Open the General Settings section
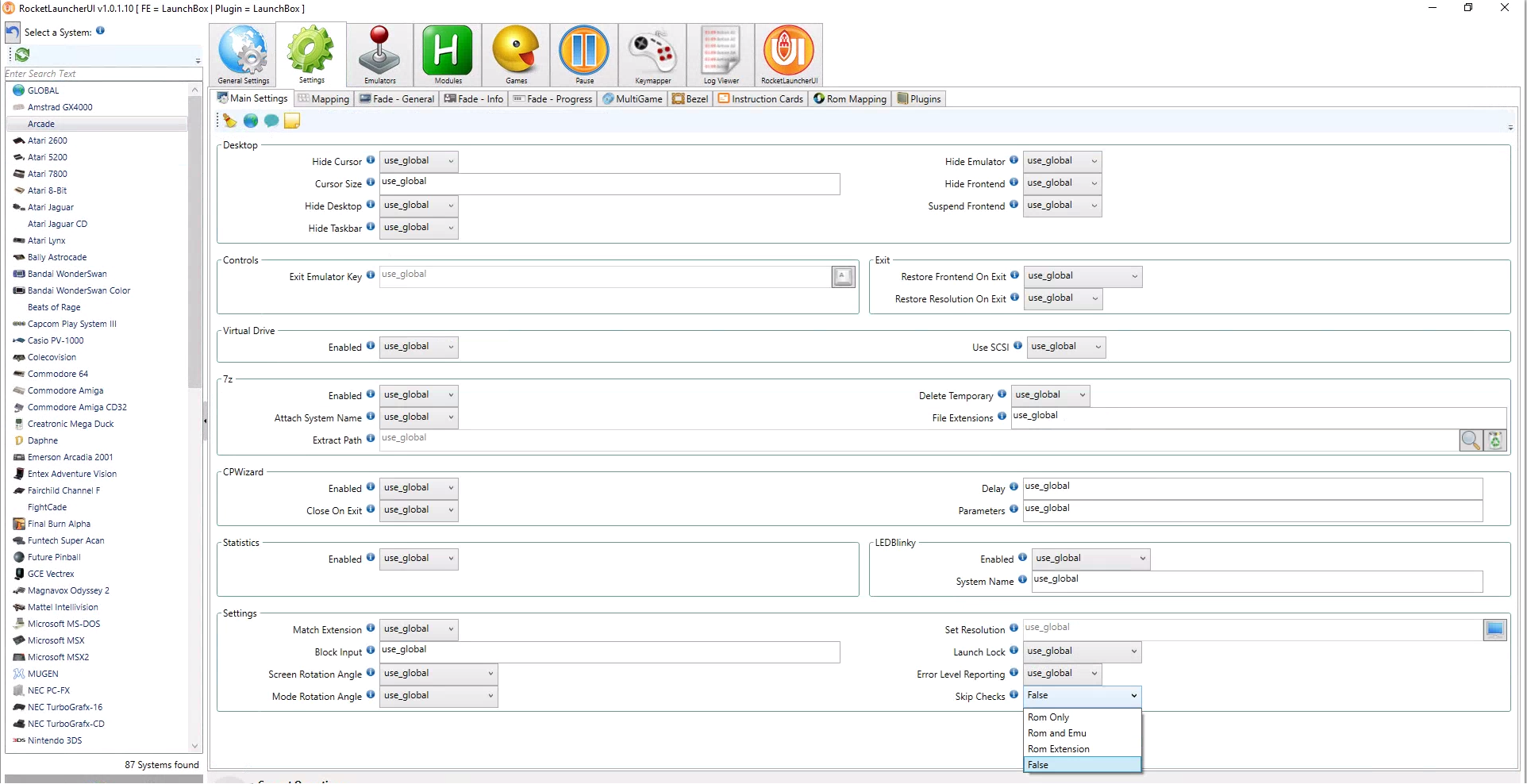 click(x=244, y=55)
